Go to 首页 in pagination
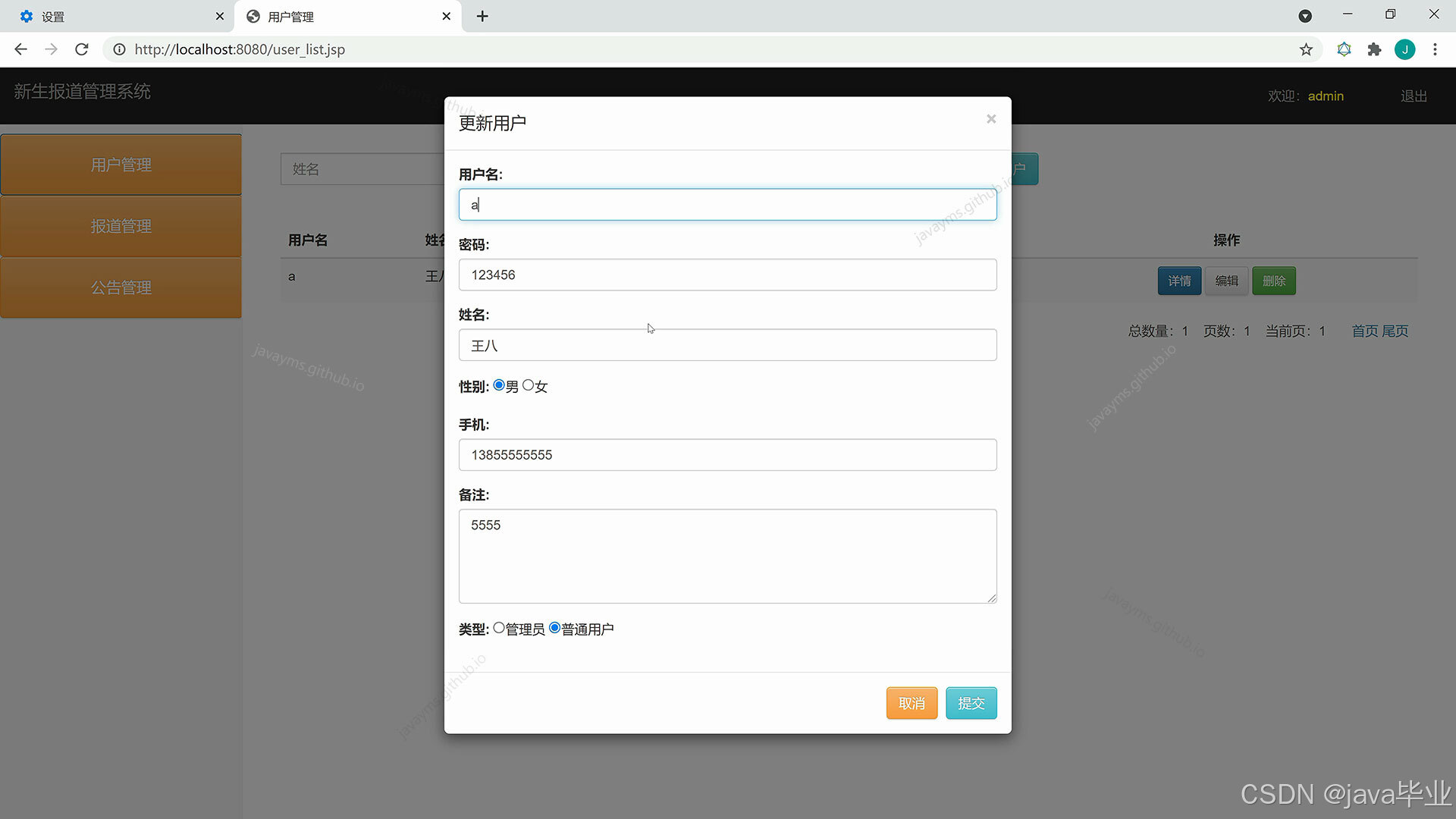 1364,331
